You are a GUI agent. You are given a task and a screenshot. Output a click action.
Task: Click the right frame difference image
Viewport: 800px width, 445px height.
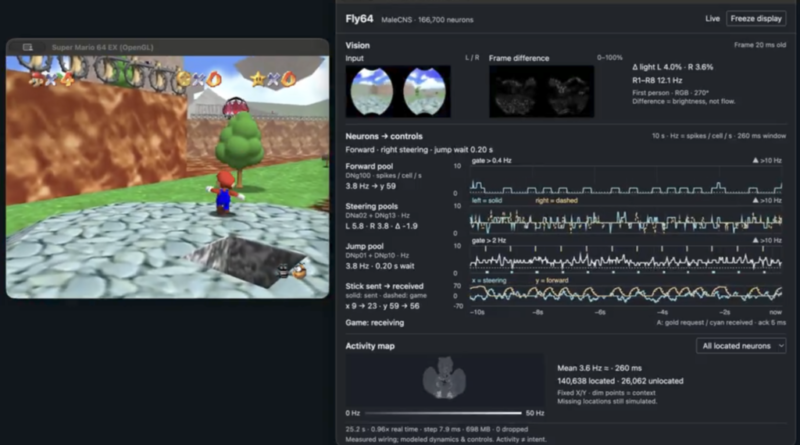(x=568, y=95)
